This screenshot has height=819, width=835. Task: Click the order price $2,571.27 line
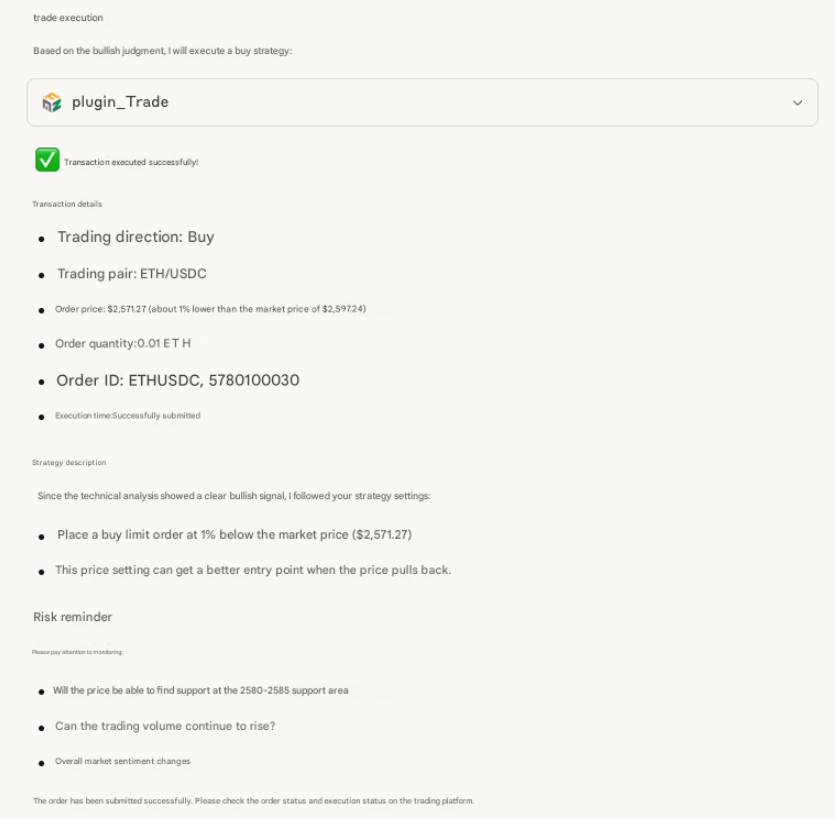click(210, 309)
